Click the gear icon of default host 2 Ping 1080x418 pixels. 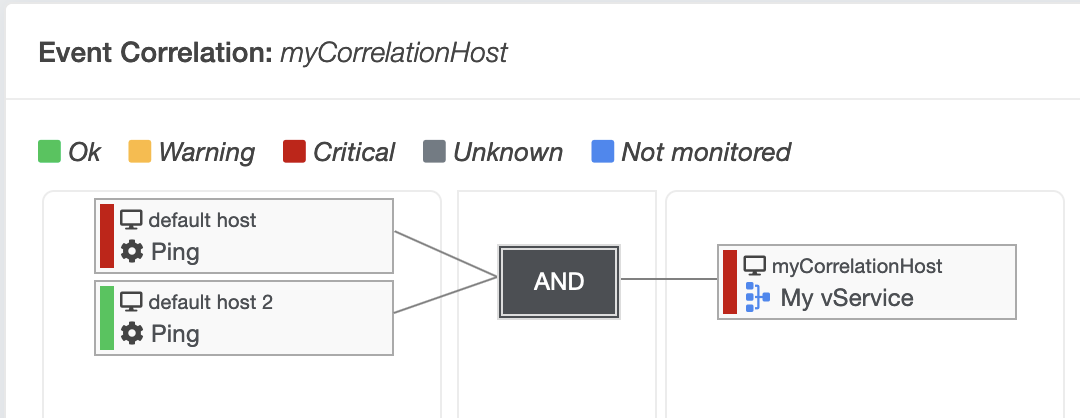[132, 333]
